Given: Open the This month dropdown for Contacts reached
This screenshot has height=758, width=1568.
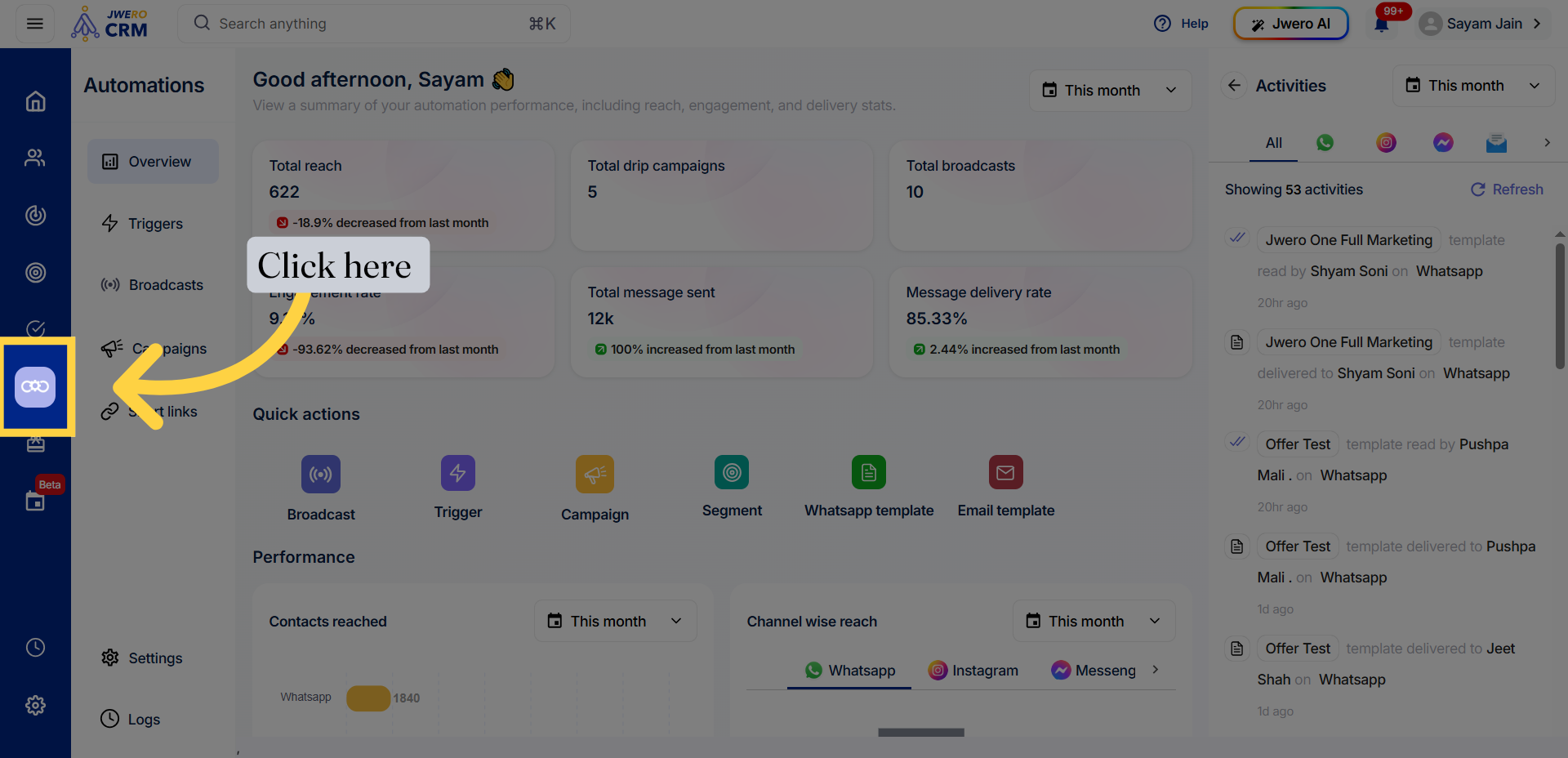Looking at the screenshot, I should click(615, 621).
